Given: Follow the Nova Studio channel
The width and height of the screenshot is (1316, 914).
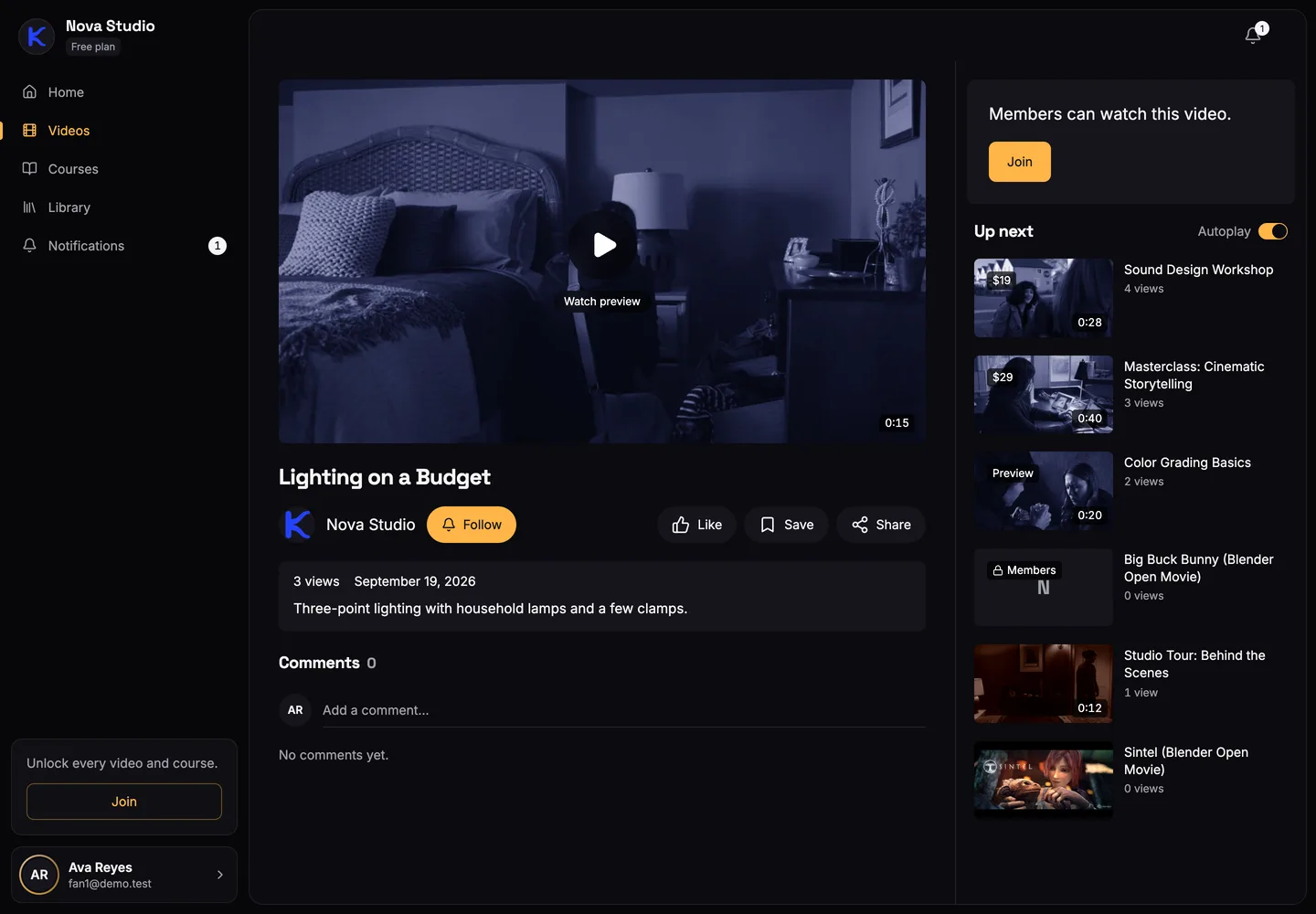Looking at the screenshot, I should pos(472,525).
